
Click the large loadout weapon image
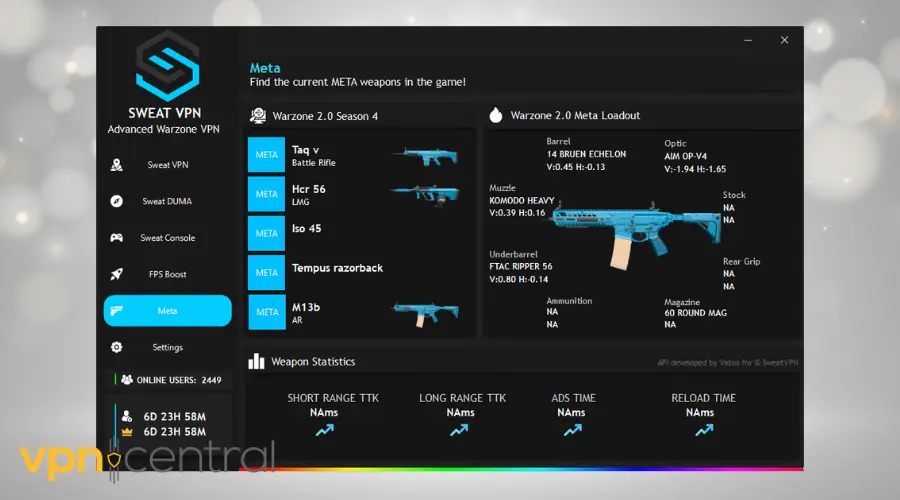[636, 235]
